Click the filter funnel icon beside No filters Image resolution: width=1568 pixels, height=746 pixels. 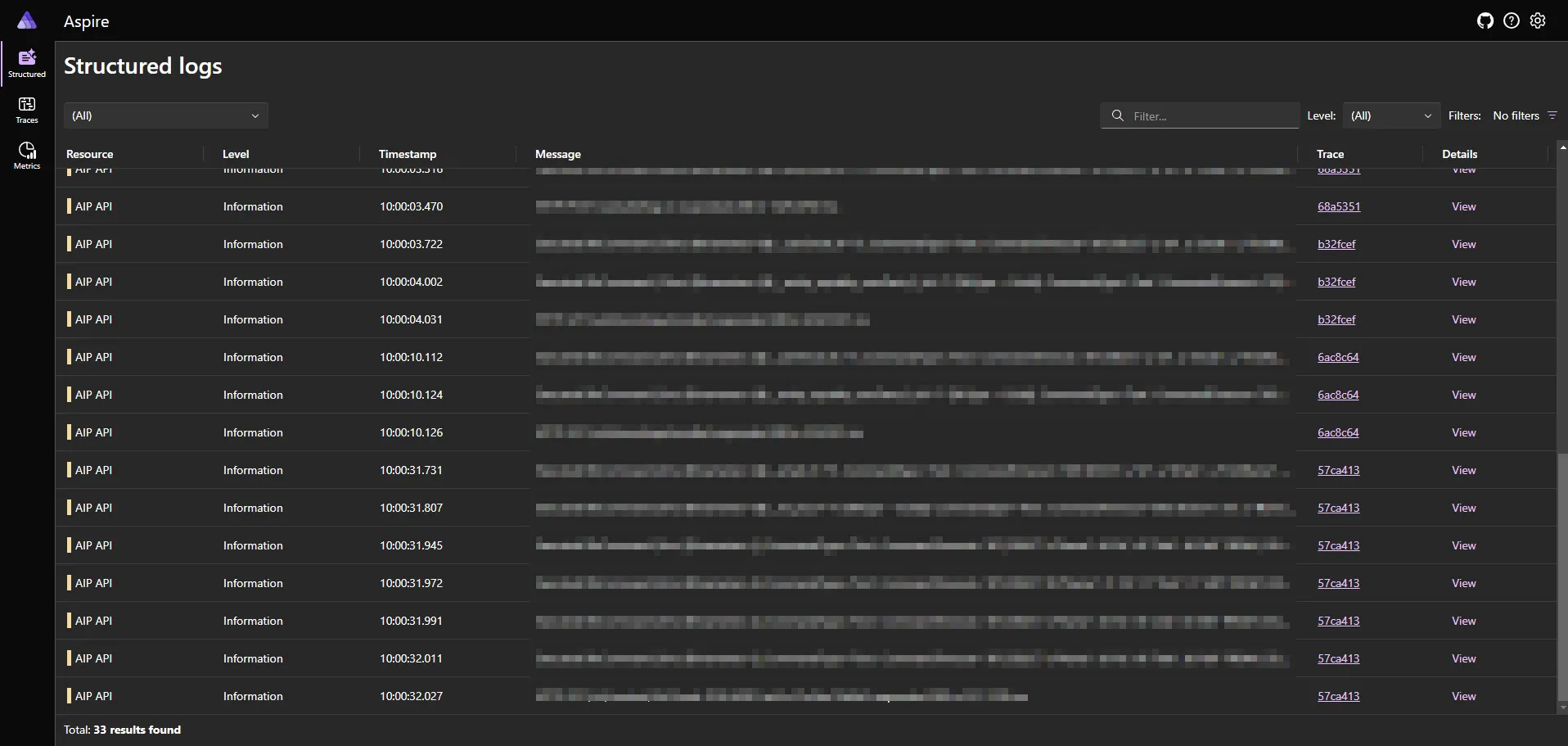coord(1552,115)
